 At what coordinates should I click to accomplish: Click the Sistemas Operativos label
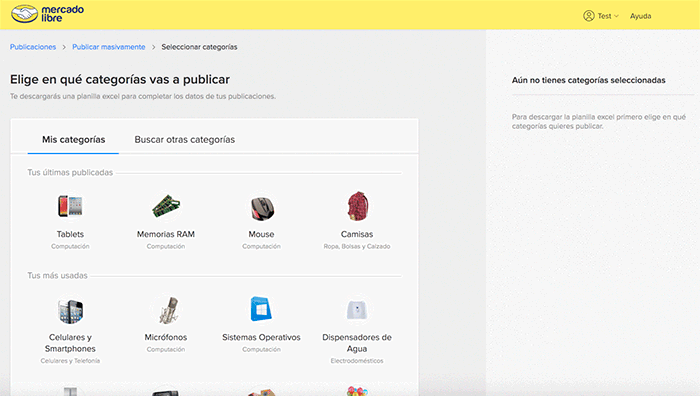click(261, 337)
